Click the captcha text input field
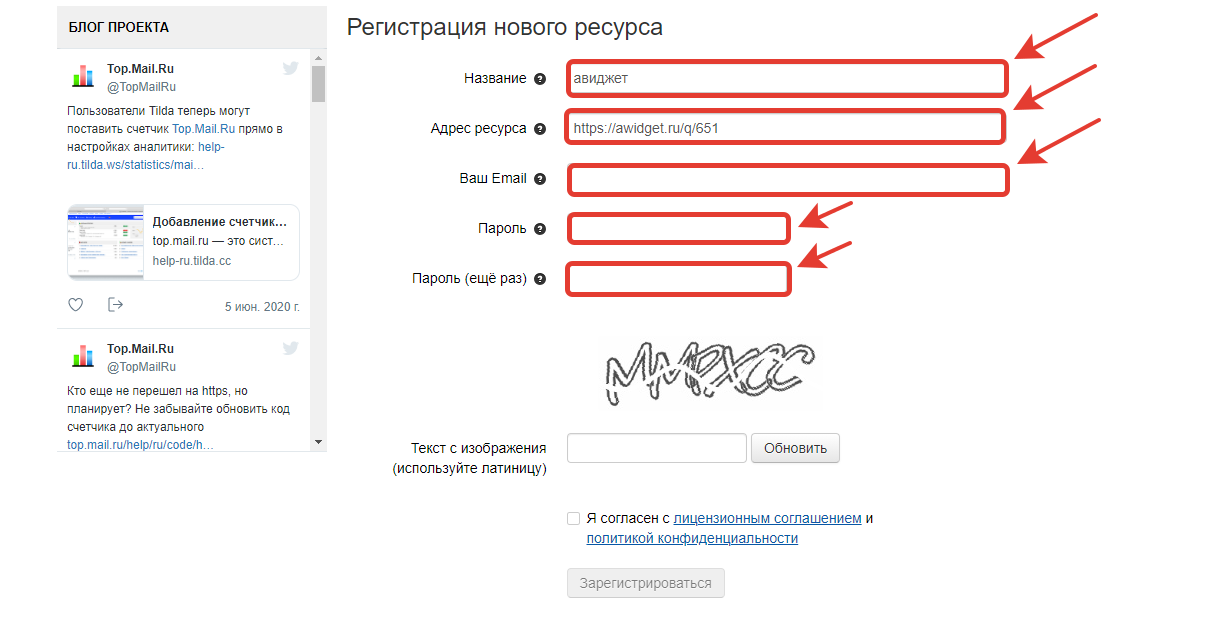The image size is (1230, 622). 657,448
